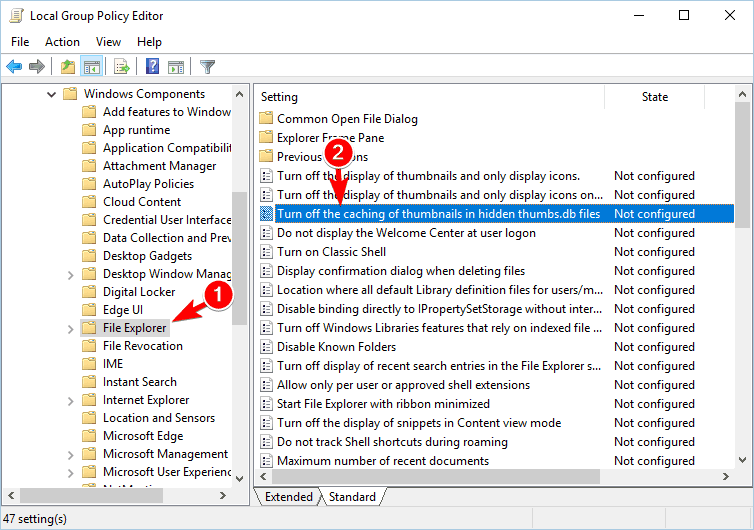
Task: Select Attachment Manager in the tree
Action: click(x=160, y=166)
